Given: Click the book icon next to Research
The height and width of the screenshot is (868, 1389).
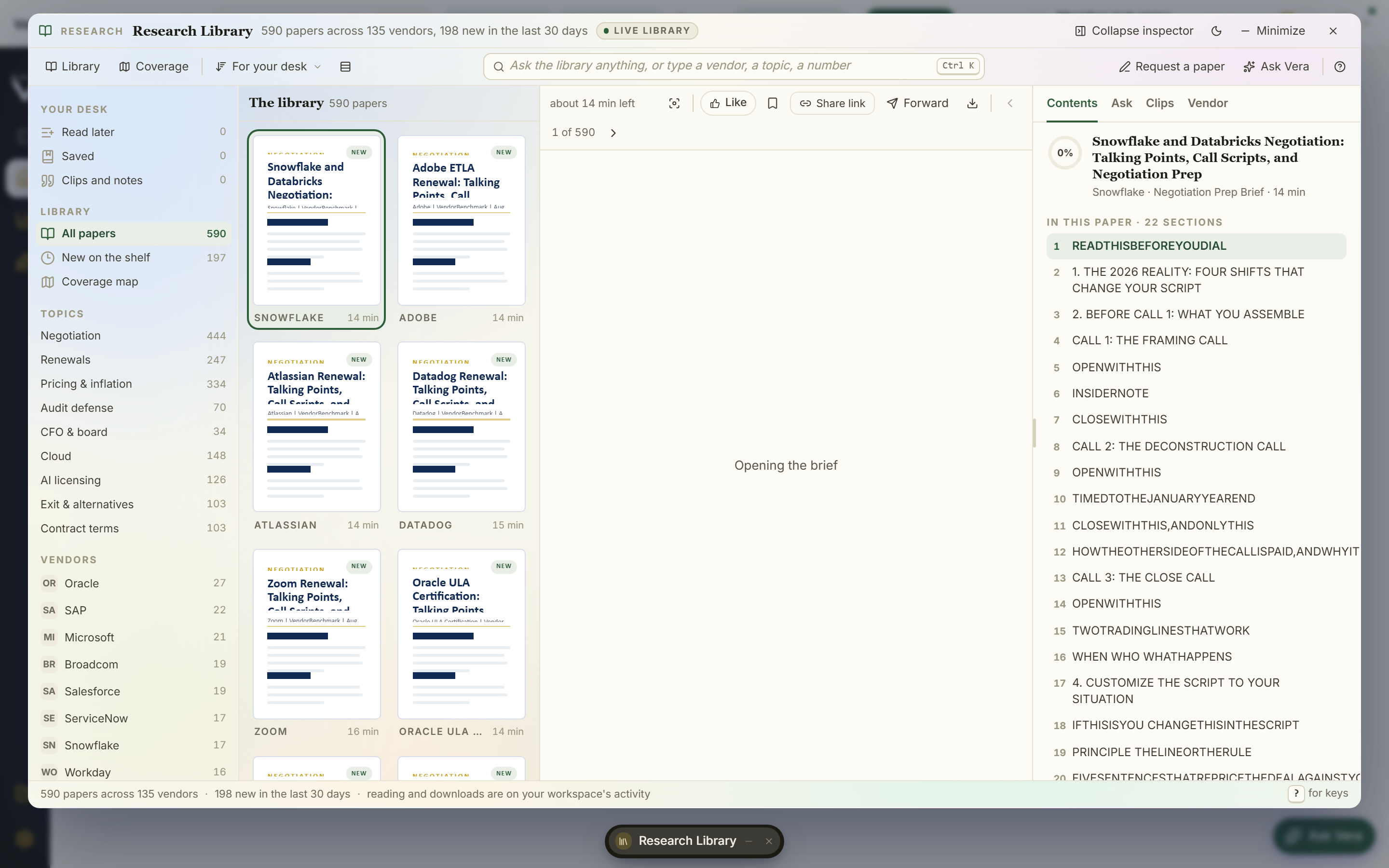Looking at the screenshot, I should pyautogui.click(x=45, y=31).
